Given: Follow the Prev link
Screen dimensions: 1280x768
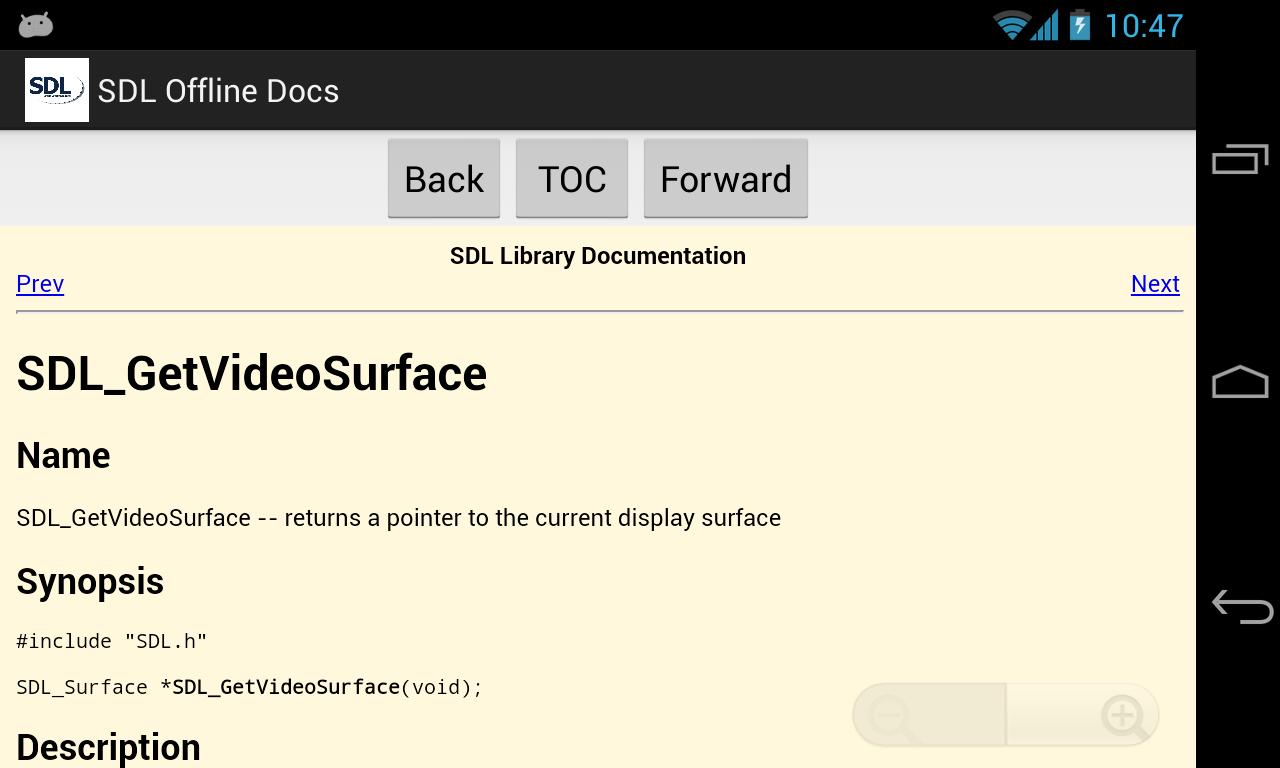Looking at the screenshot, I should pos(39,284).
